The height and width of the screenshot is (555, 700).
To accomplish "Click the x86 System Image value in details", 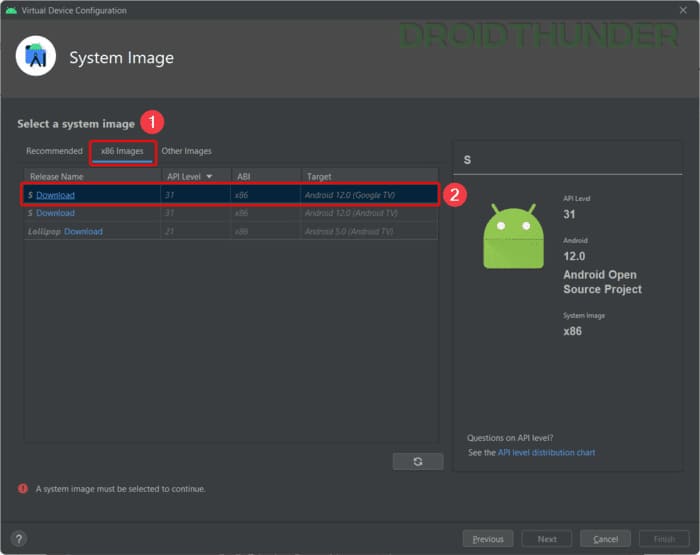I will (x=572, y=331).
